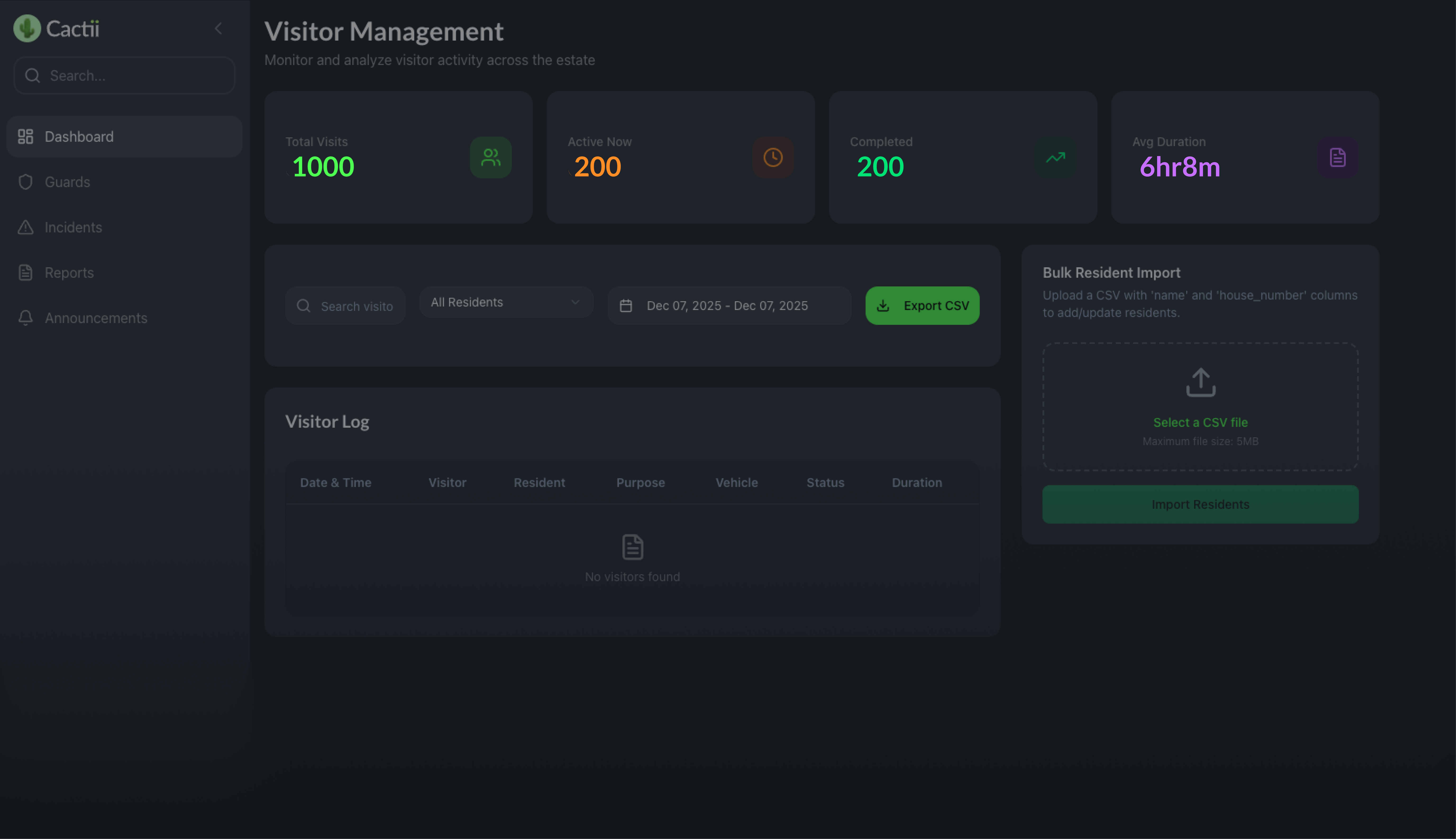Viewport: 1456px width, 839px height.
Task: Open the All Residents dropdown
Action: point(506,302)
